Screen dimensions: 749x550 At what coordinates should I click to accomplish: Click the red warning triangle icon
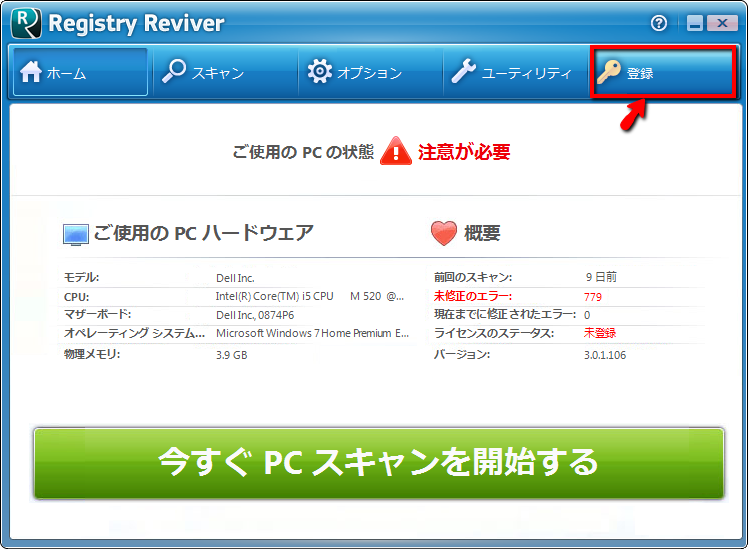point(396,151)
